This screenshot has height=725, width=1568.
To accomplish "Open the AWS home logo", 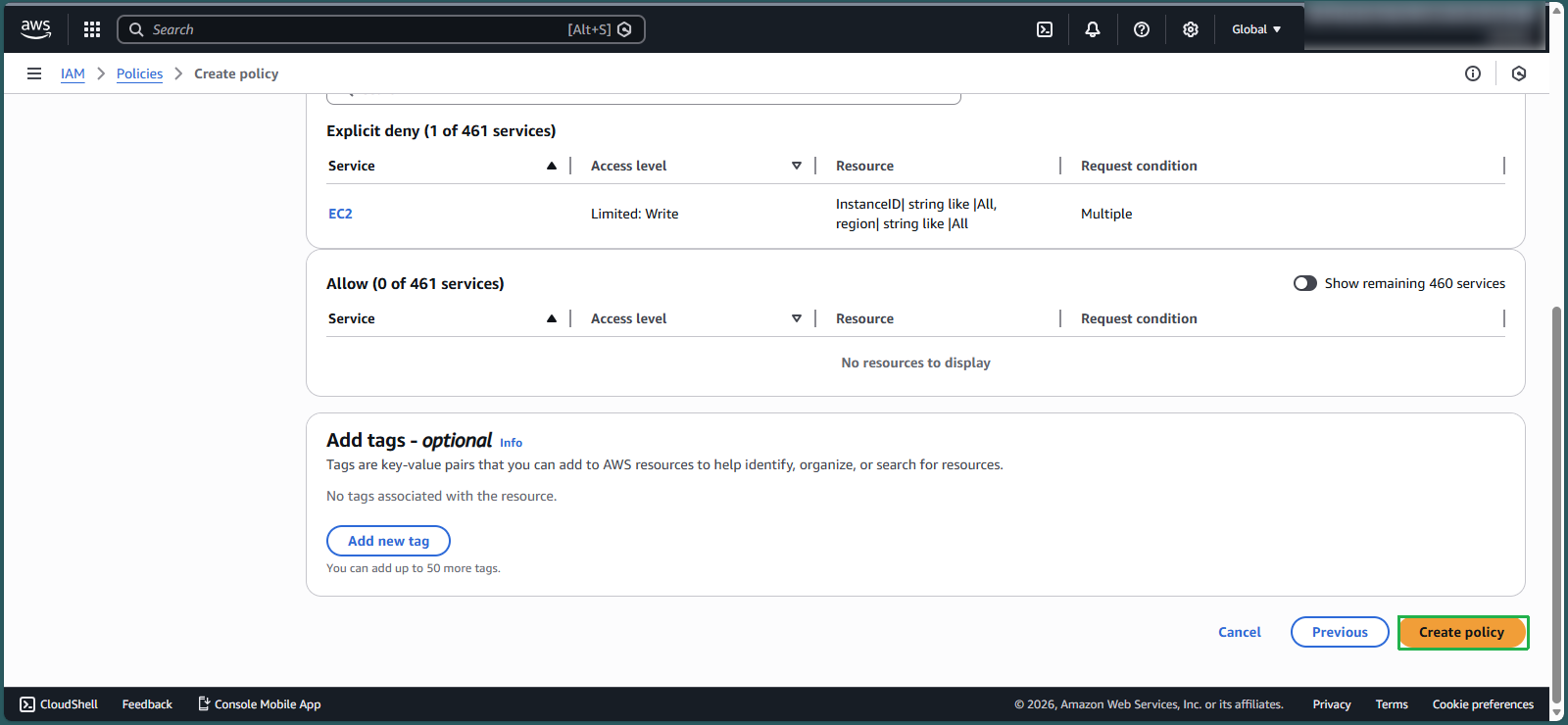I will coord(36,29).
